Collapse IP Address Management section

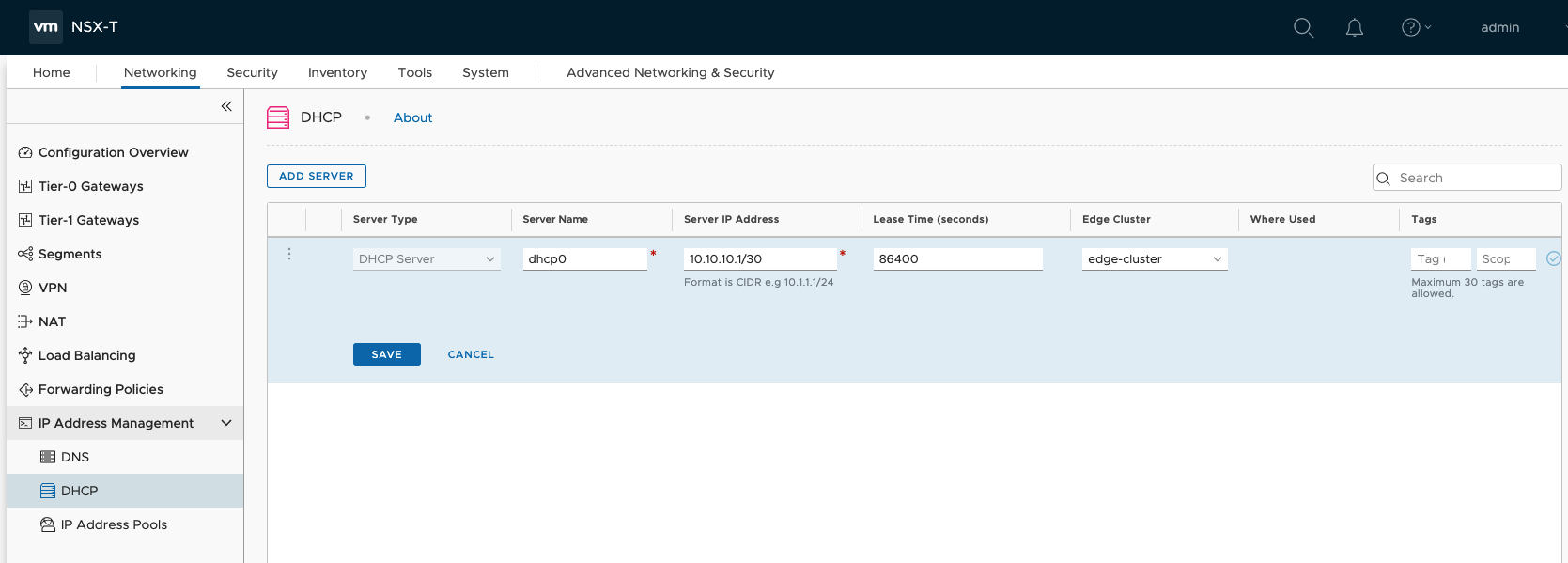tap(226, 423)
